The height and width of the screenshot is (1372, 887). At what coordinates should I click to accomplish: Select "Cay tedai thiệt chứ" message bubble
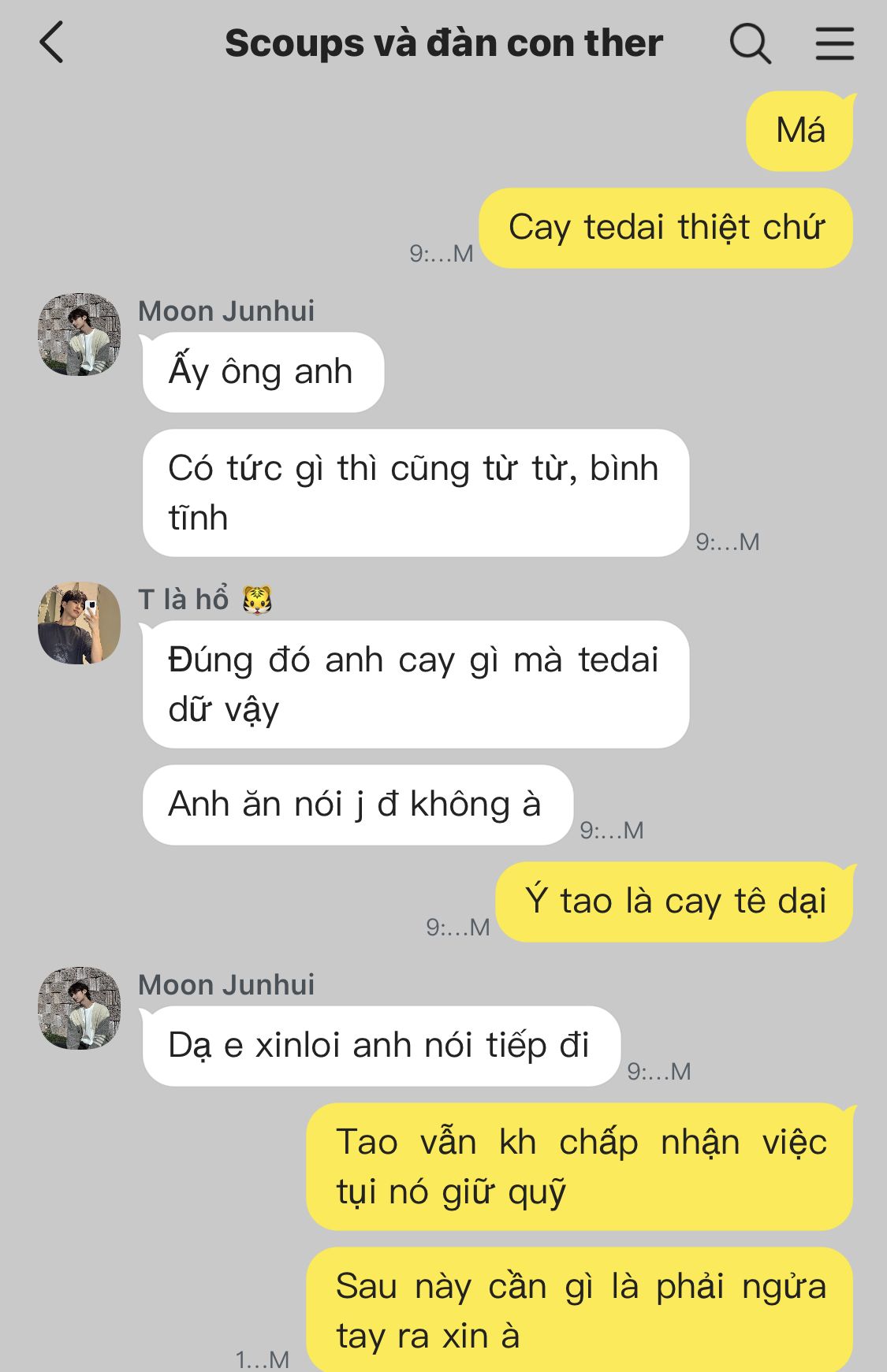pos(666,228)
